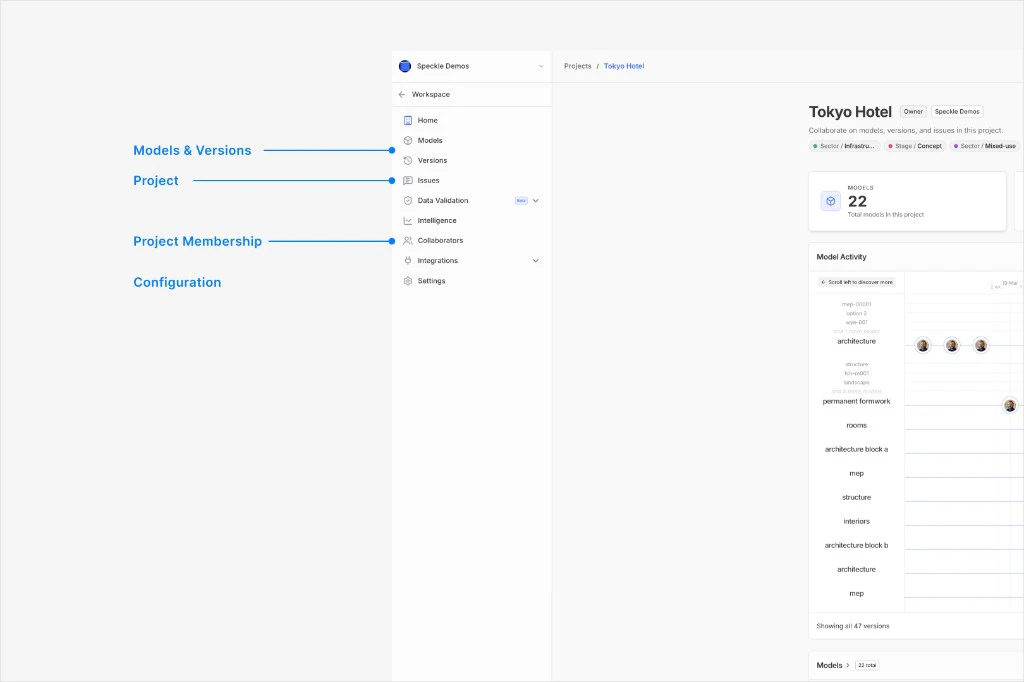The image size is (1024, 682).
Task: Select the architecture block b row
Action: click(x=856, y=545)
